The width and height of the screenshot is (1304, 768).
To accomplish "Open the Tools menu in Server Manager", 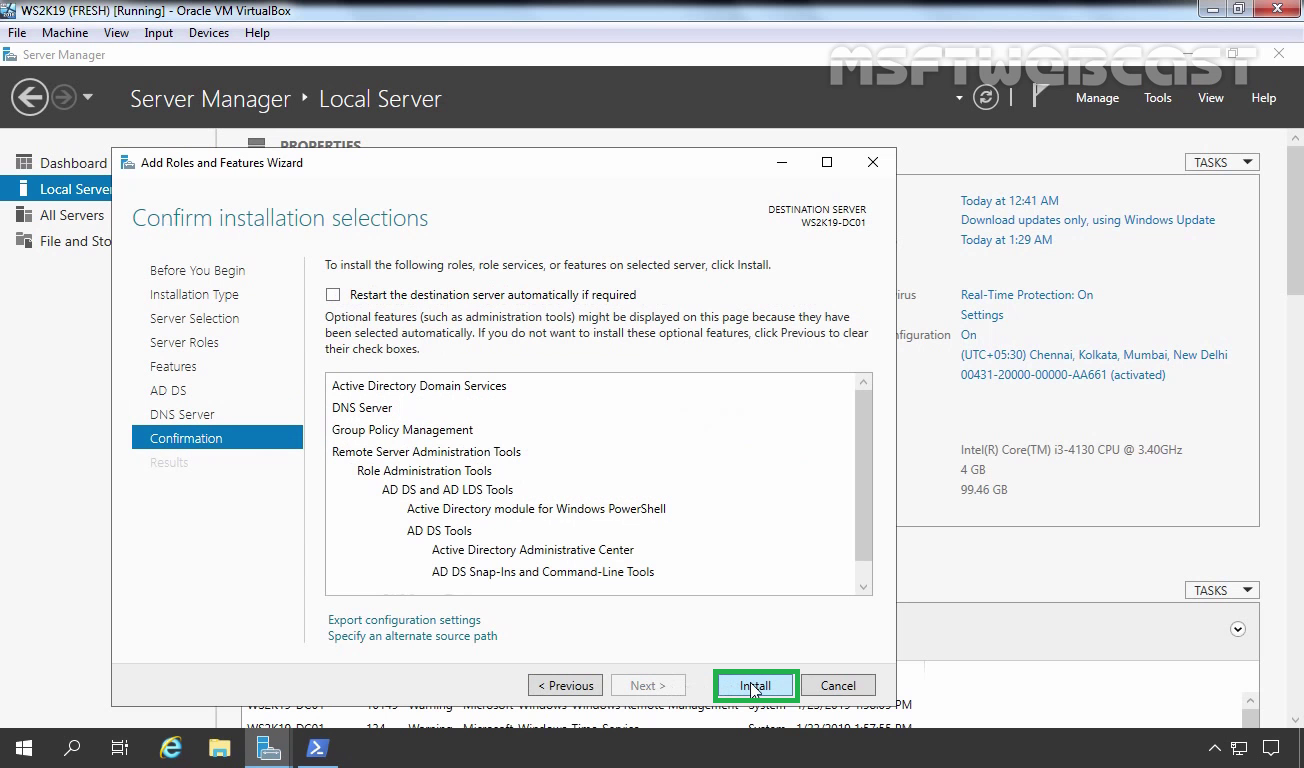I will (x=1158, y=98).
